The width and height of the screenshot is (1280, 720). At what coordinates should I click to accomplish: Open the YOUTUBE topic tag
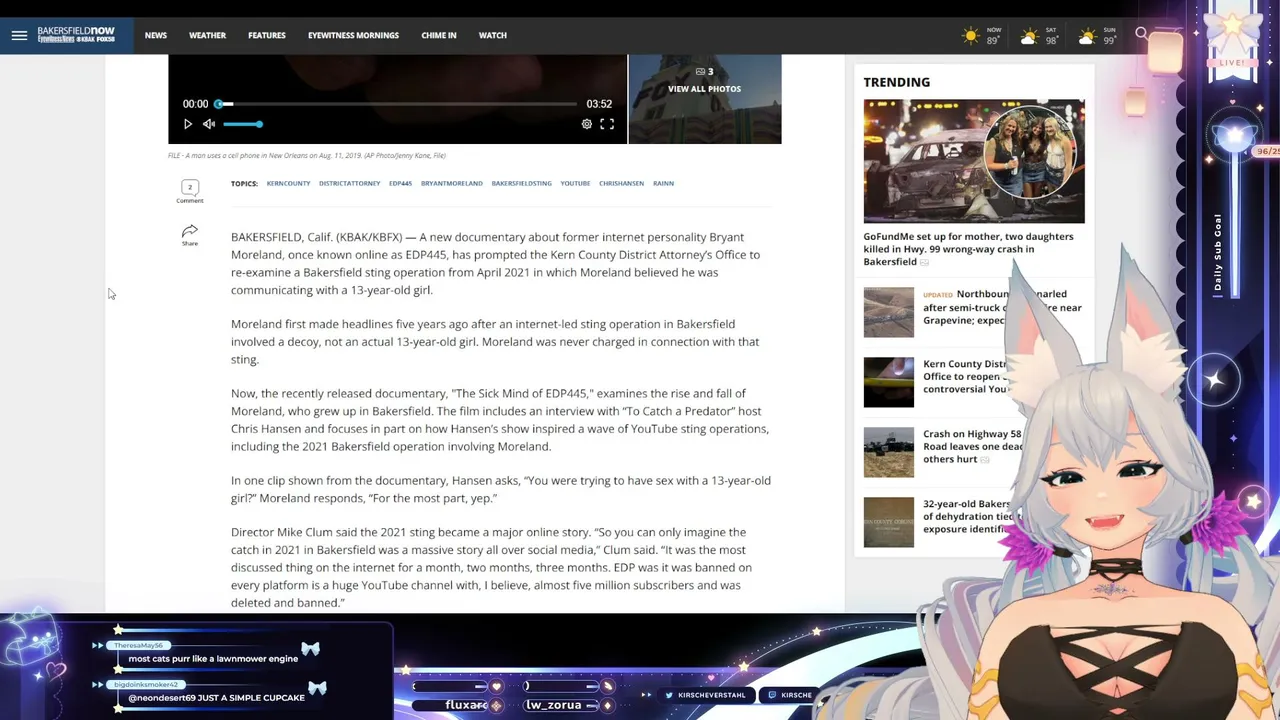click(x=575, y=183)
